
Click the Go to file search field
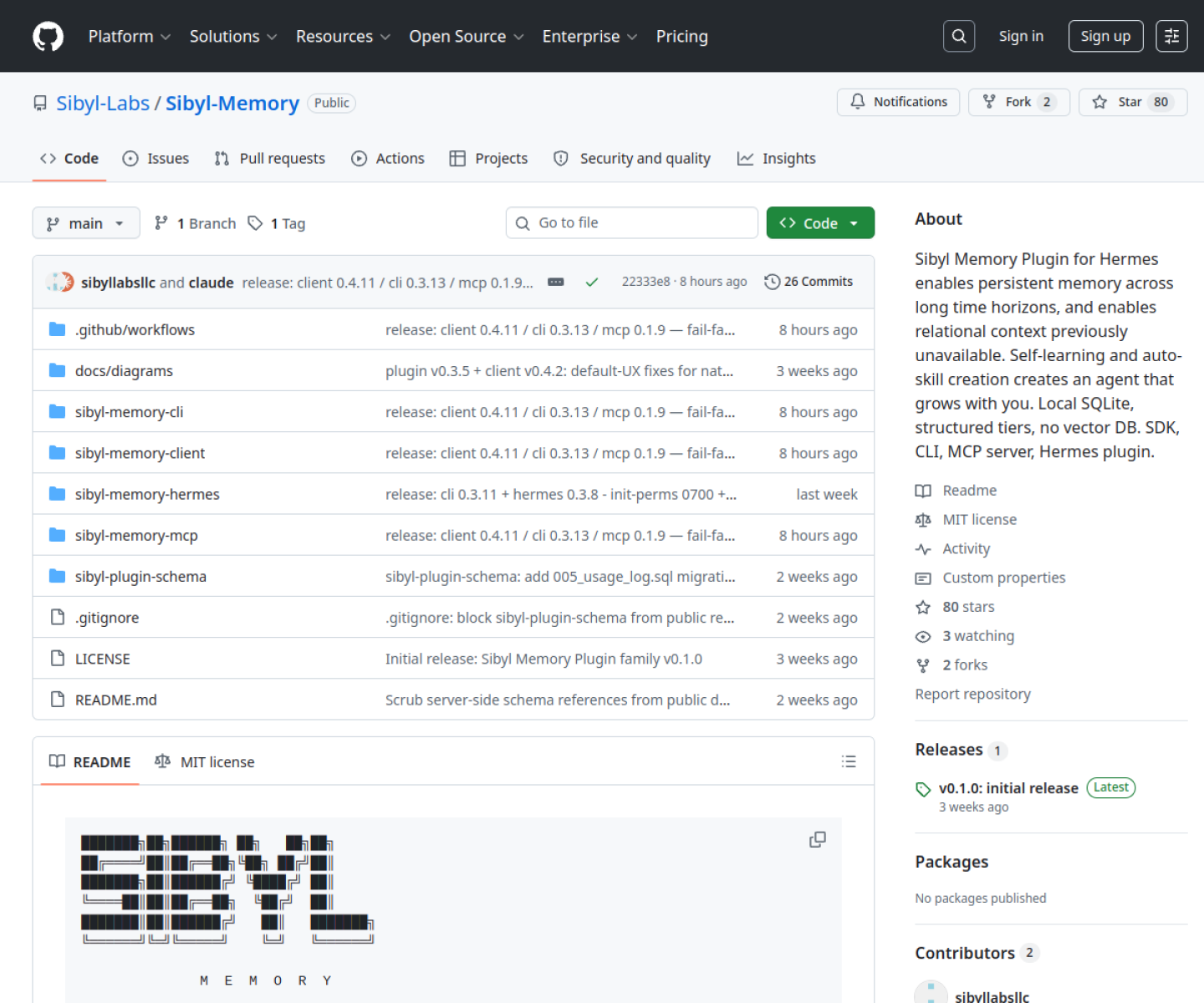(x=632, y=223)
